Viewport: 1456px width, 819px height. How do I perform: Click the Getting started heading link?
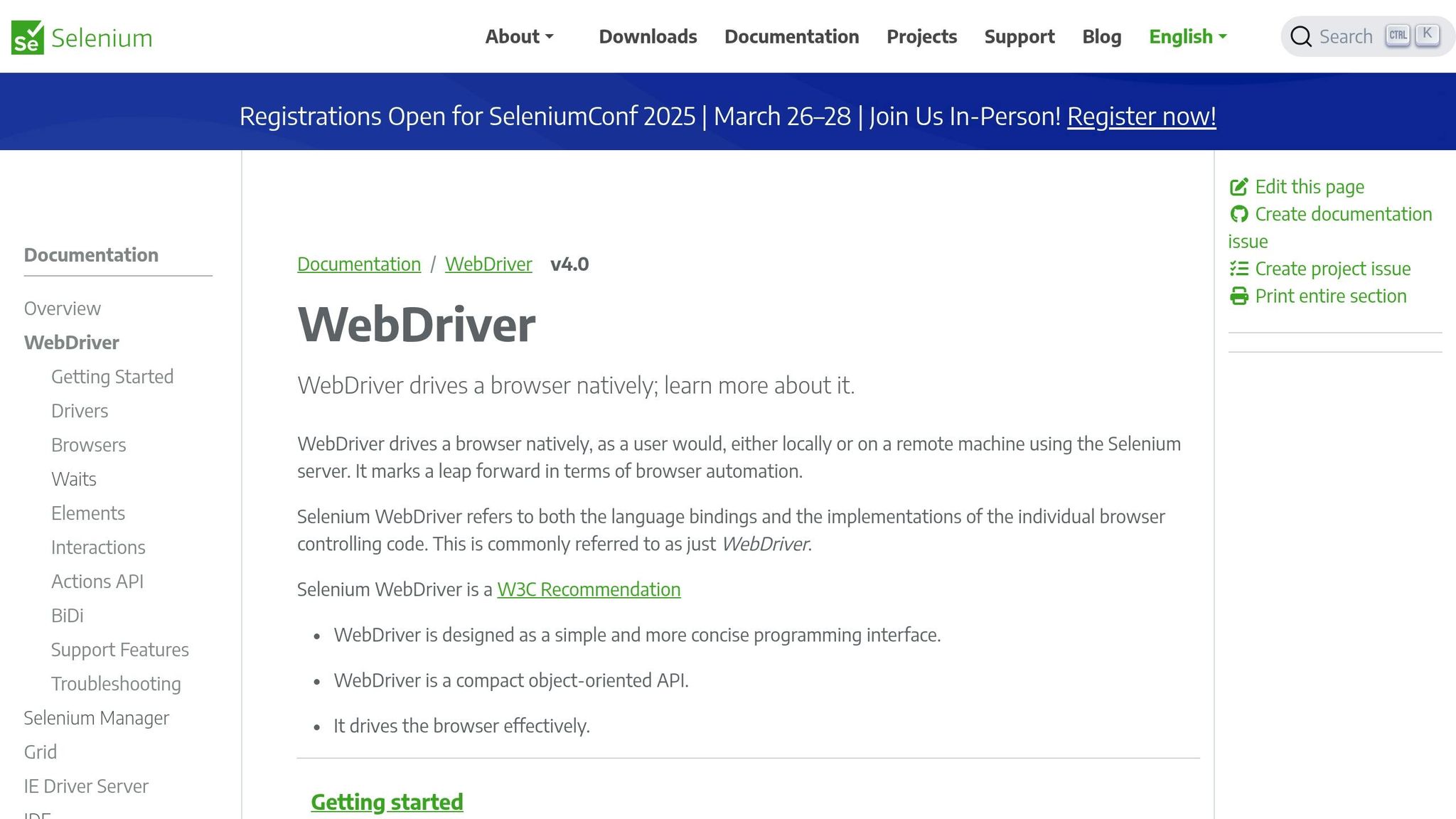pos(387,801)
